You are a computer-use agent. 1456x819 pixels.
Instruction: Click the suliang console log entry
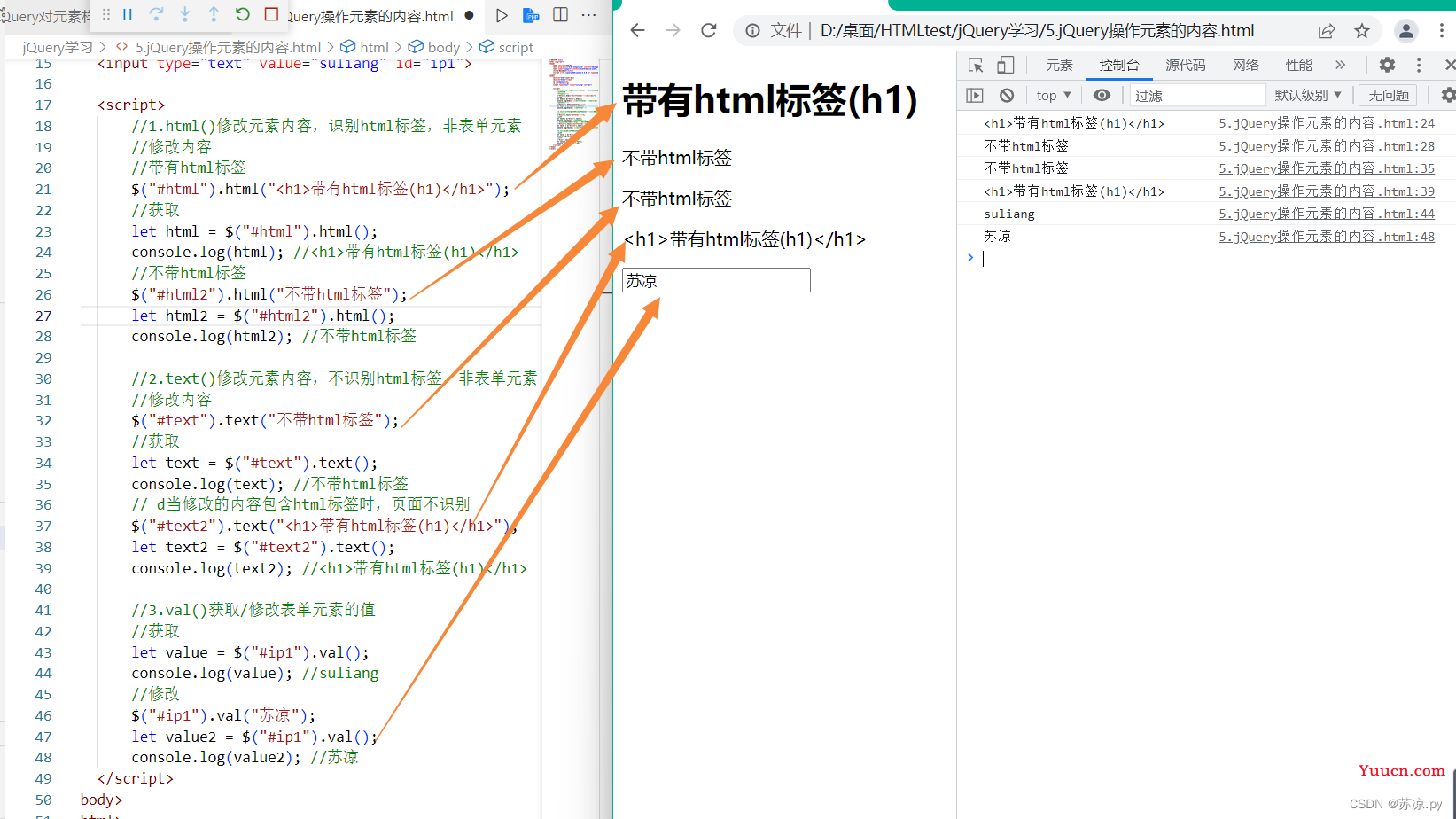[x=1009, y=214]
